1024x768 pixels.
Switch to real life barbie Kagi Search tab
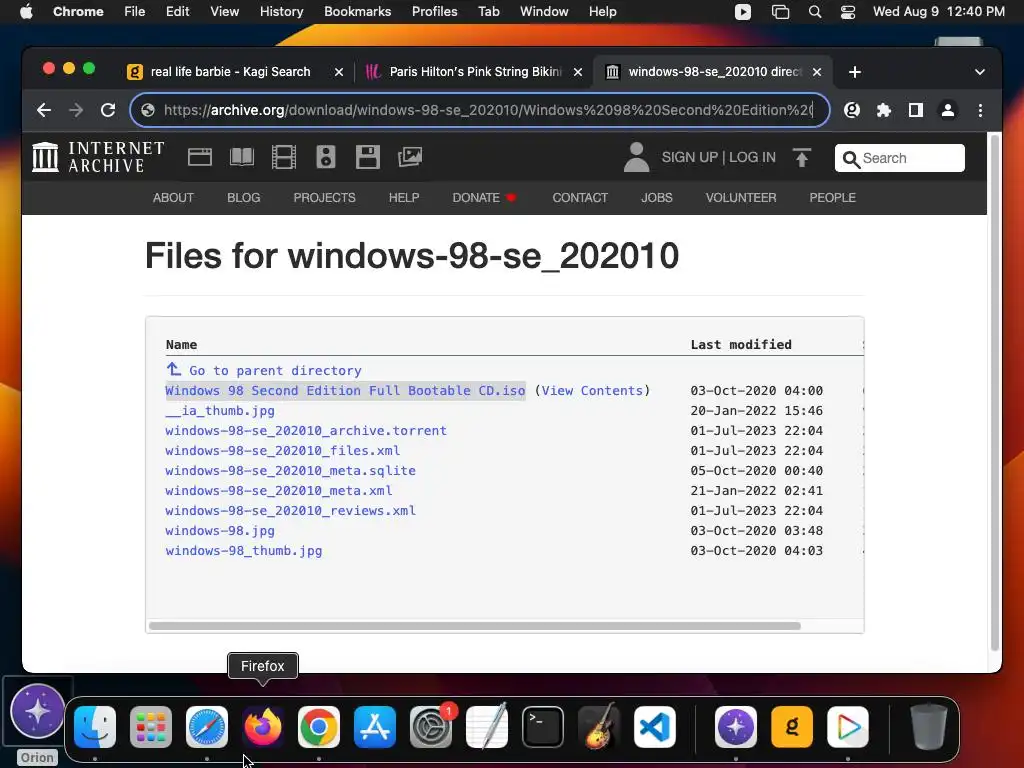231,72
